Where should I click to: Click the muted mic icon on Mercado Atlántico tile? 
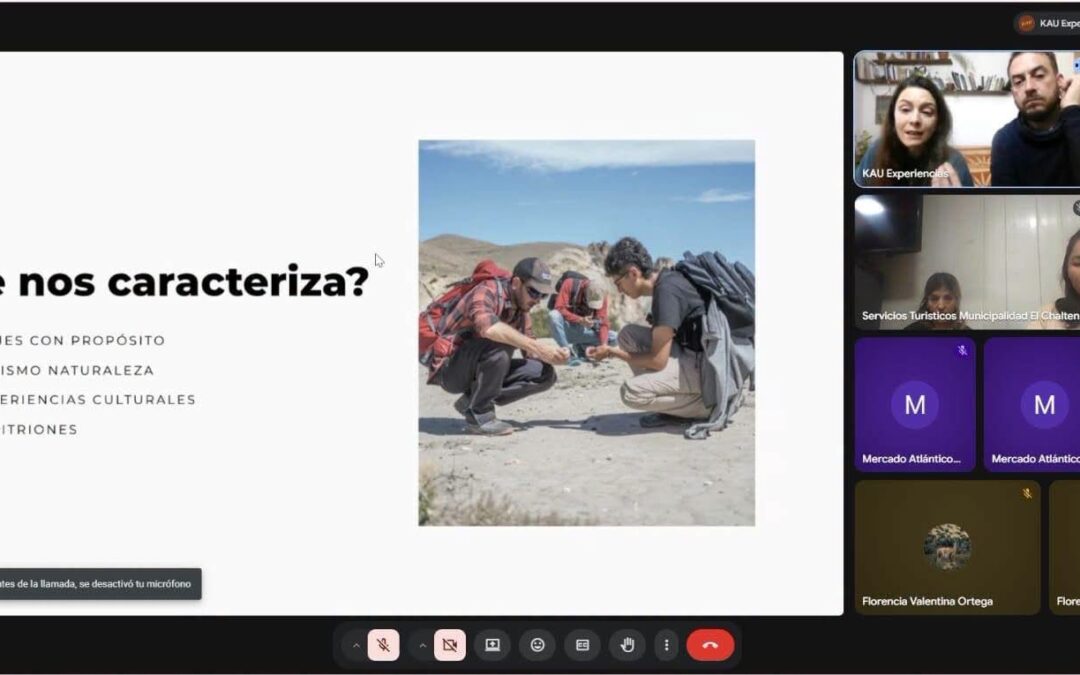pos(962,351)
